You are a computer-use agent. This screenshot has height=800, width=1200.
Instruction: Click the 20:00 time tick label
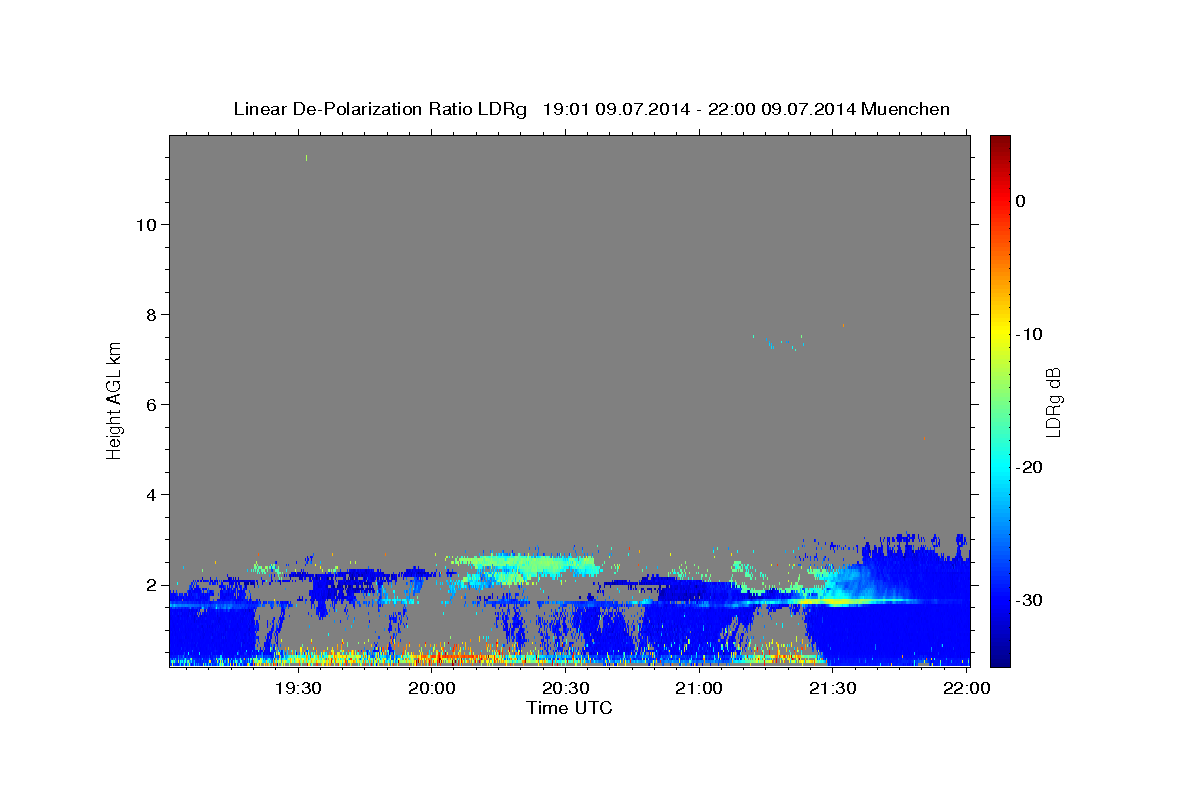pyautogui.click(x=432, y=688)
